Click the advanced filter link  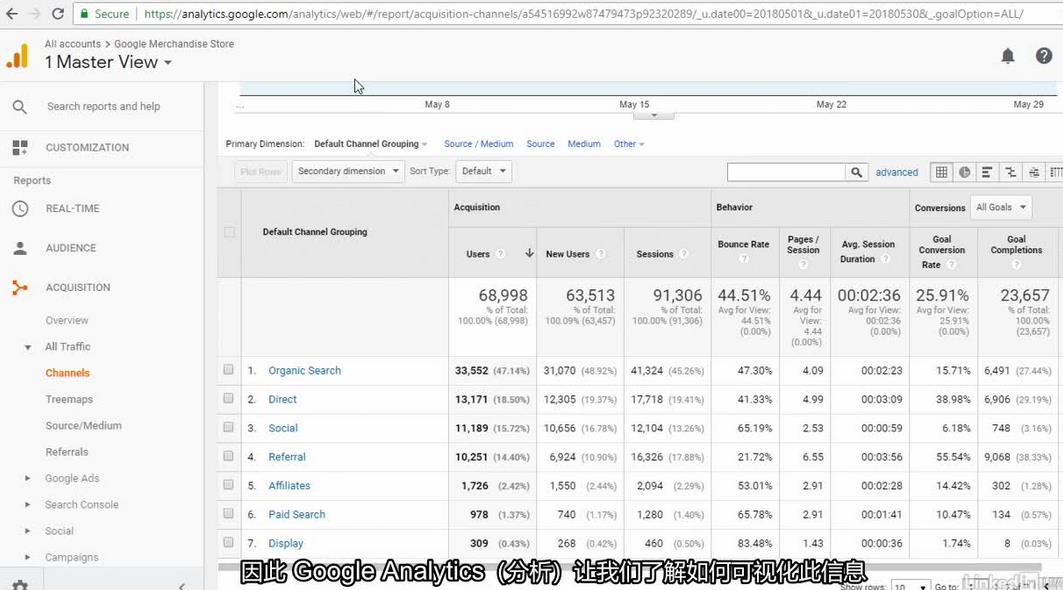pos(896,172)
